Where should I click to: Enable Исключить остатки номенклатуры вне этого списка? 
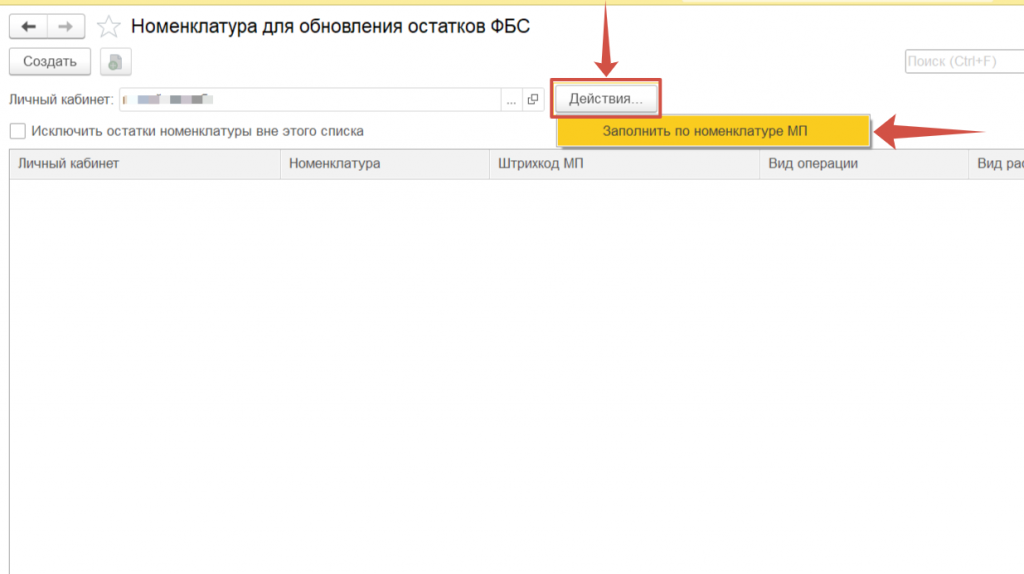click(x=17, y=131)
